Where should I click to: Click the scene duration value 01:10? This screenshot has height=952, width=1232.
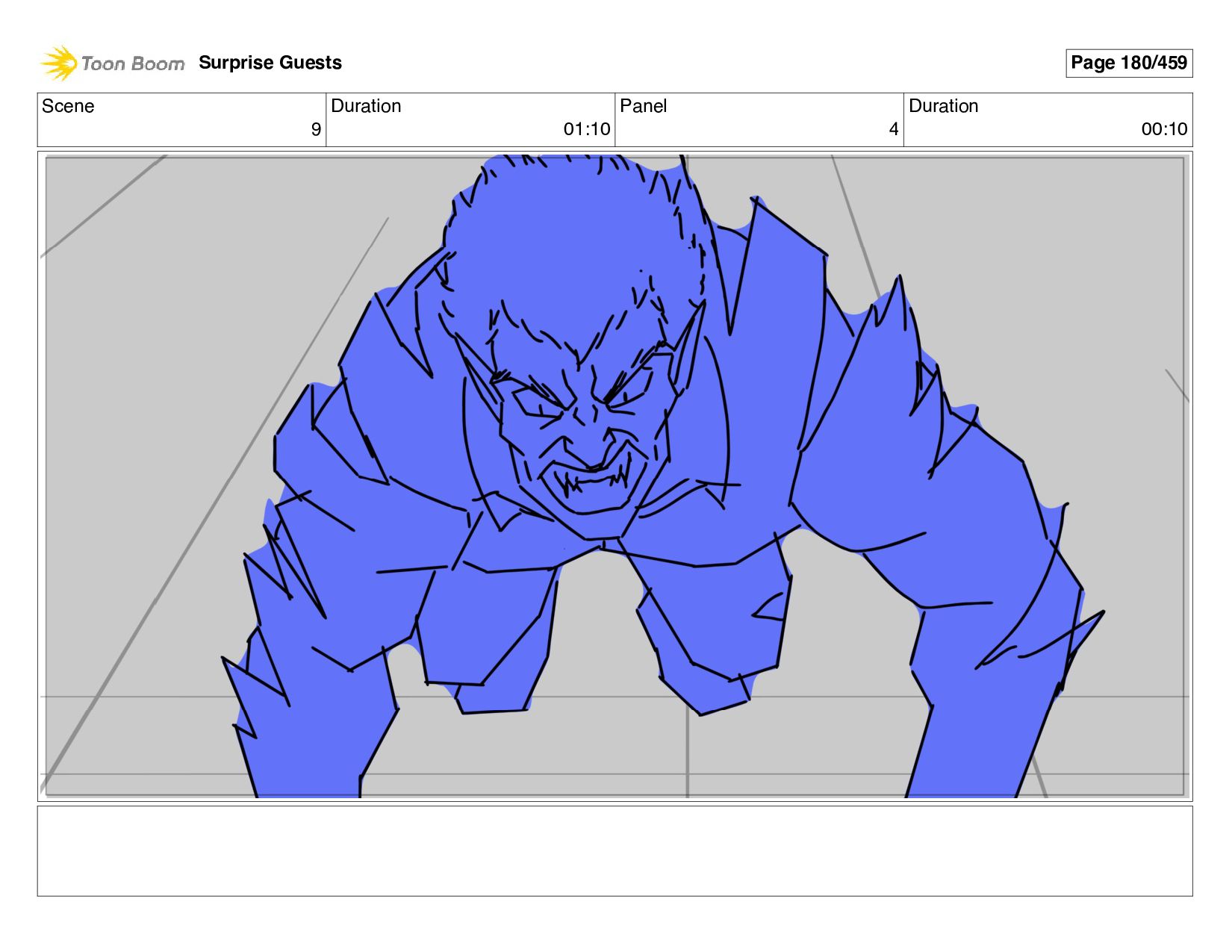tap(587, 129)
